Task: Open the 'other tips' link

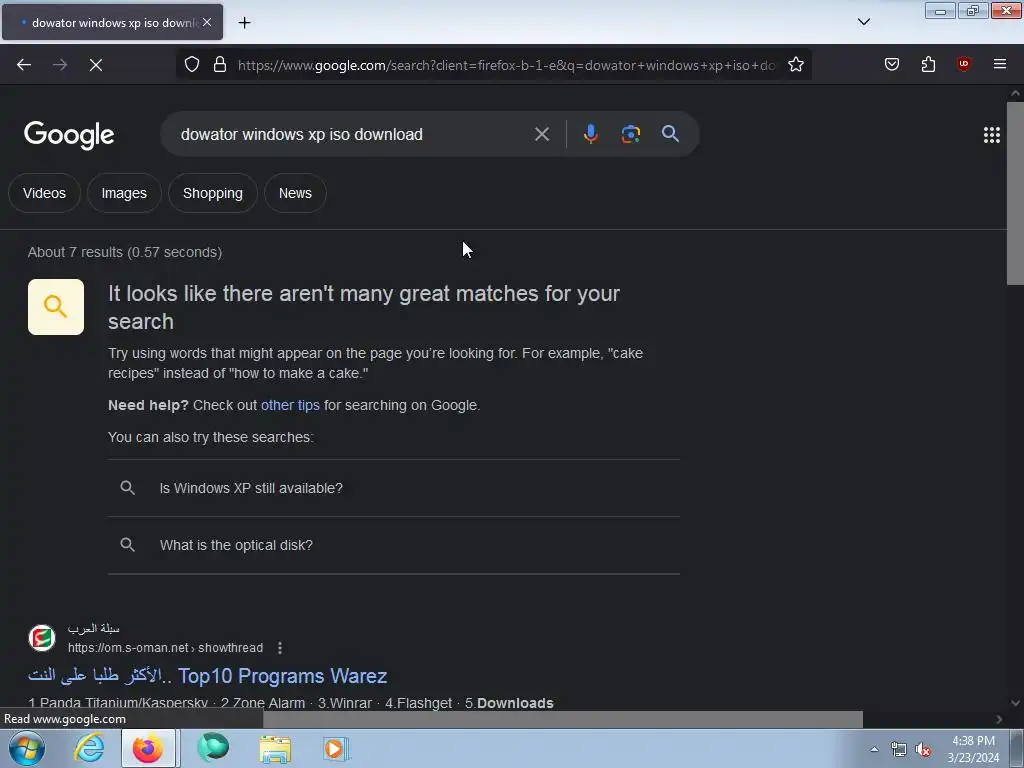Action: (290, 405)
